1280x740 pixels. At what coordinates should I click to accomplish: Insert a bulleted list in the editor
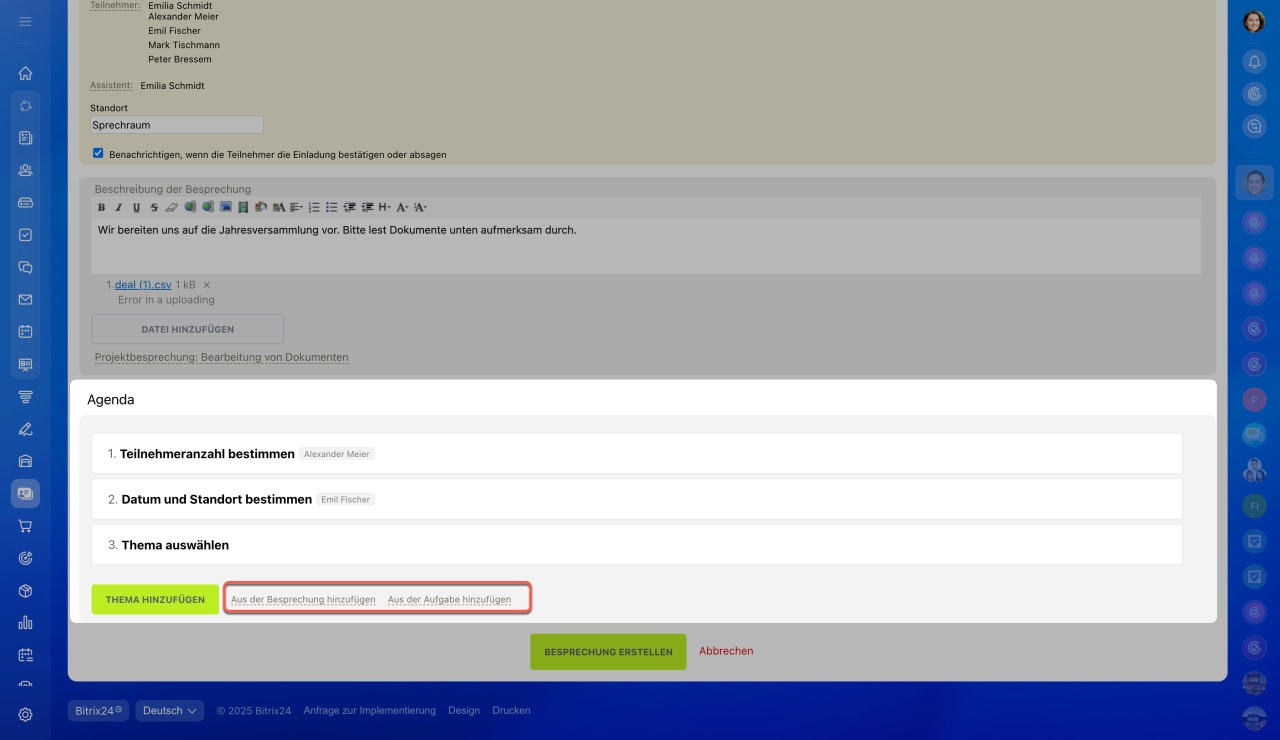click(332, 207)
